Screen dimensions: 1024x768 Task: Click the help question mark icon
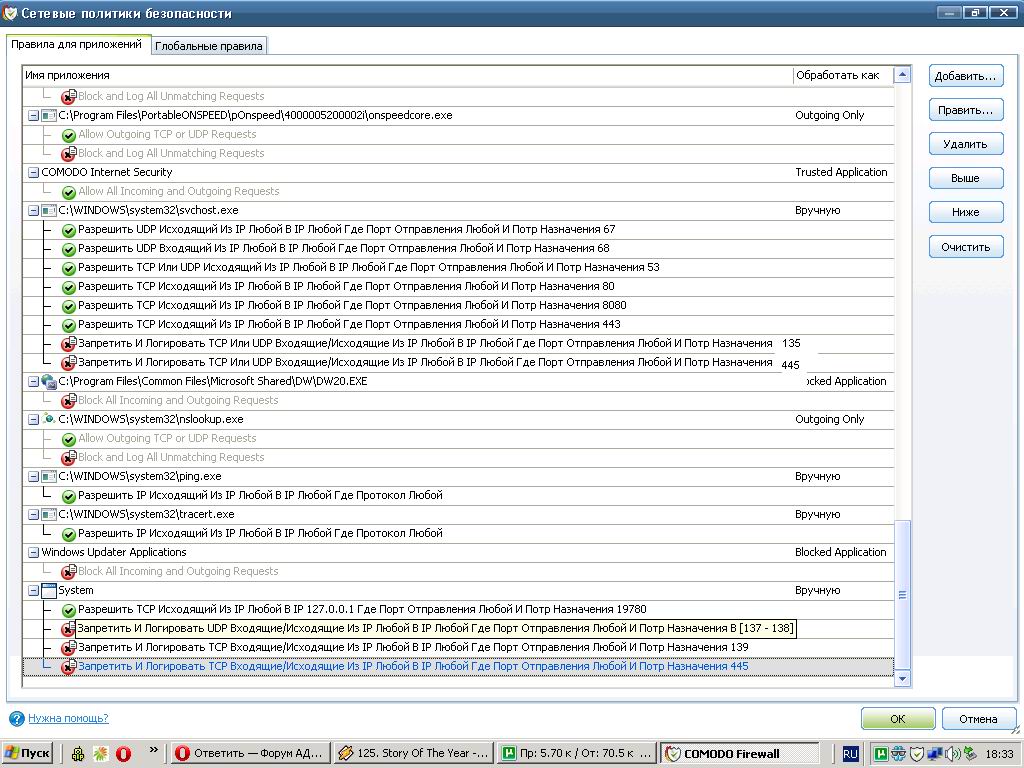(x=17, y=718)
